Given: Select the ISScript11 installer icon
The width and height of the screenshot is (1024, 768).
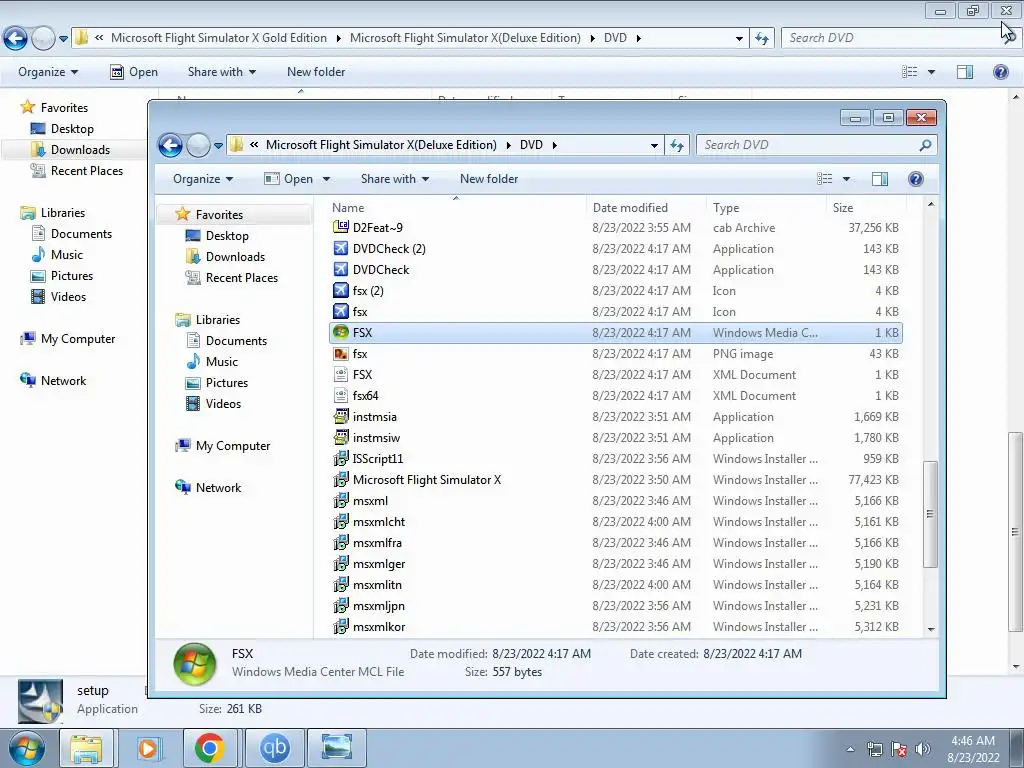Looking at the screenshot, I should click(340, 458).
